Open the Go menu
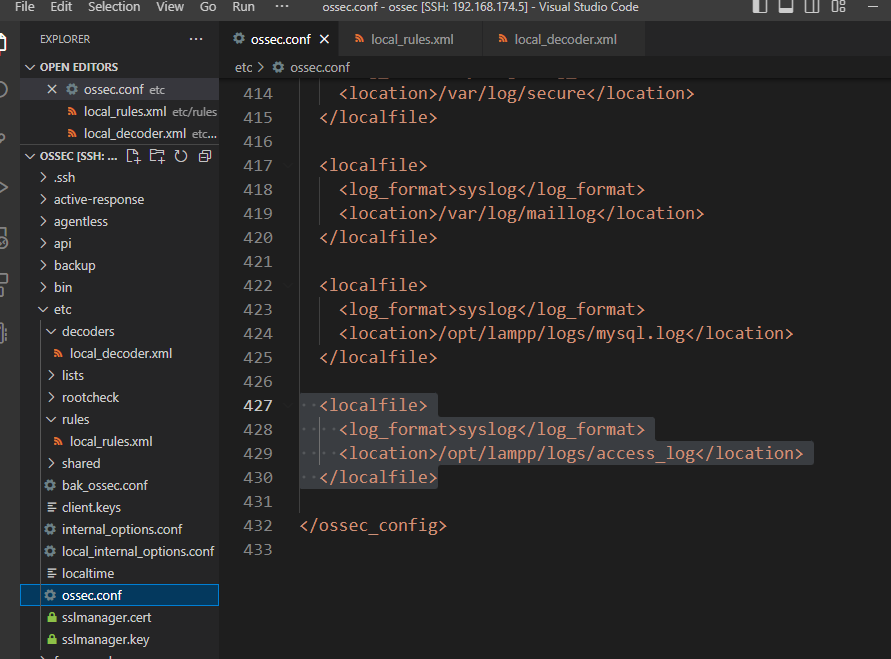This screenshot has height=659, width=891. [207, 7]
